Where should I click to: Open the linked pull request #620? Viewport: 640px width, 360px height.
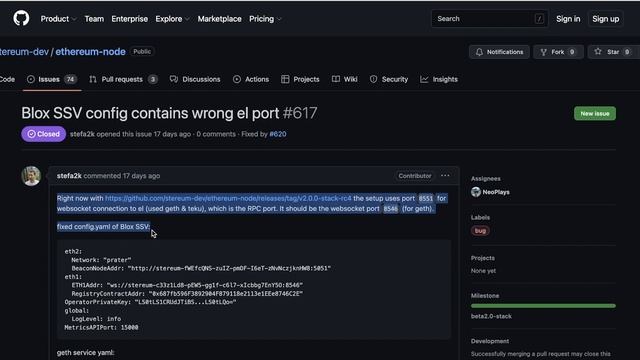[x=278, y=134]
